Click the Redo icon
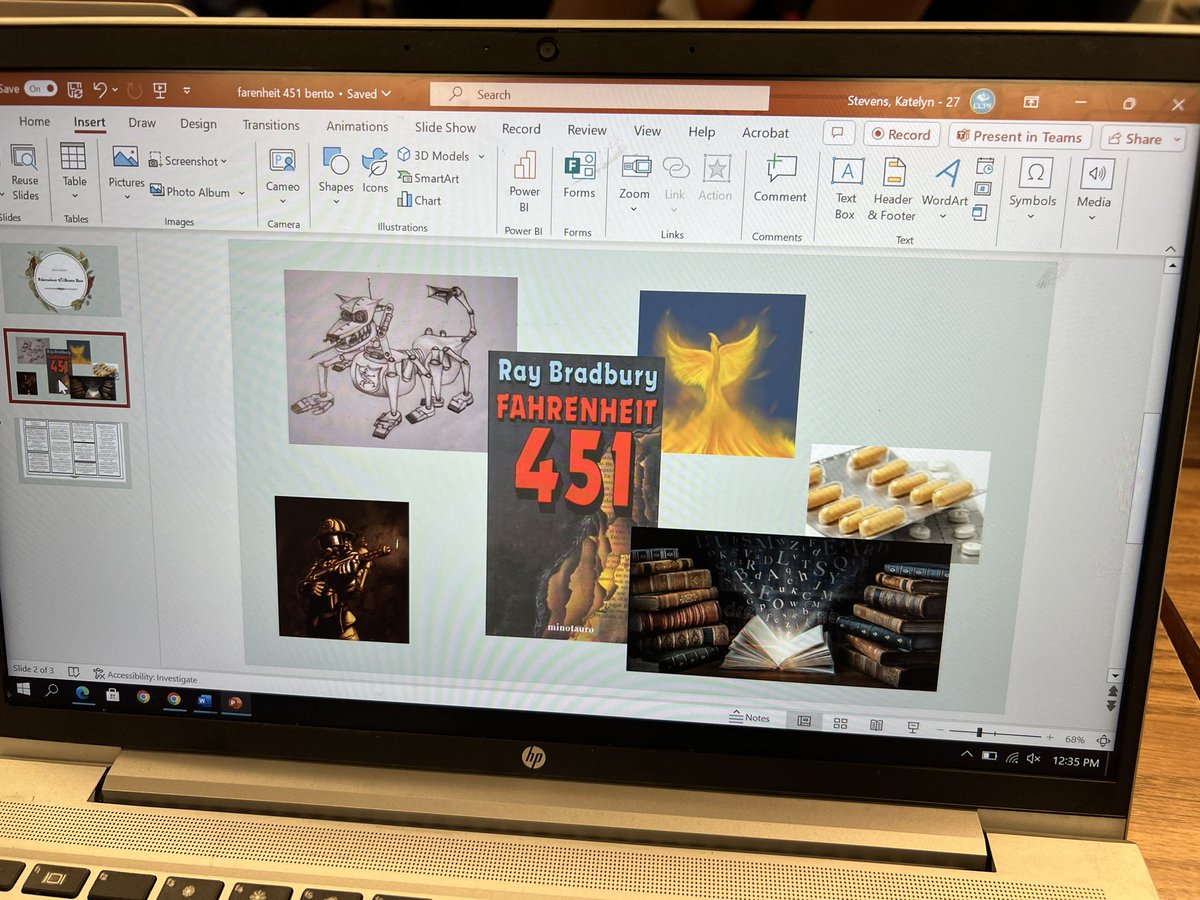The width and height of the screenshot is (1200, 900). click(x=133, y=91)
